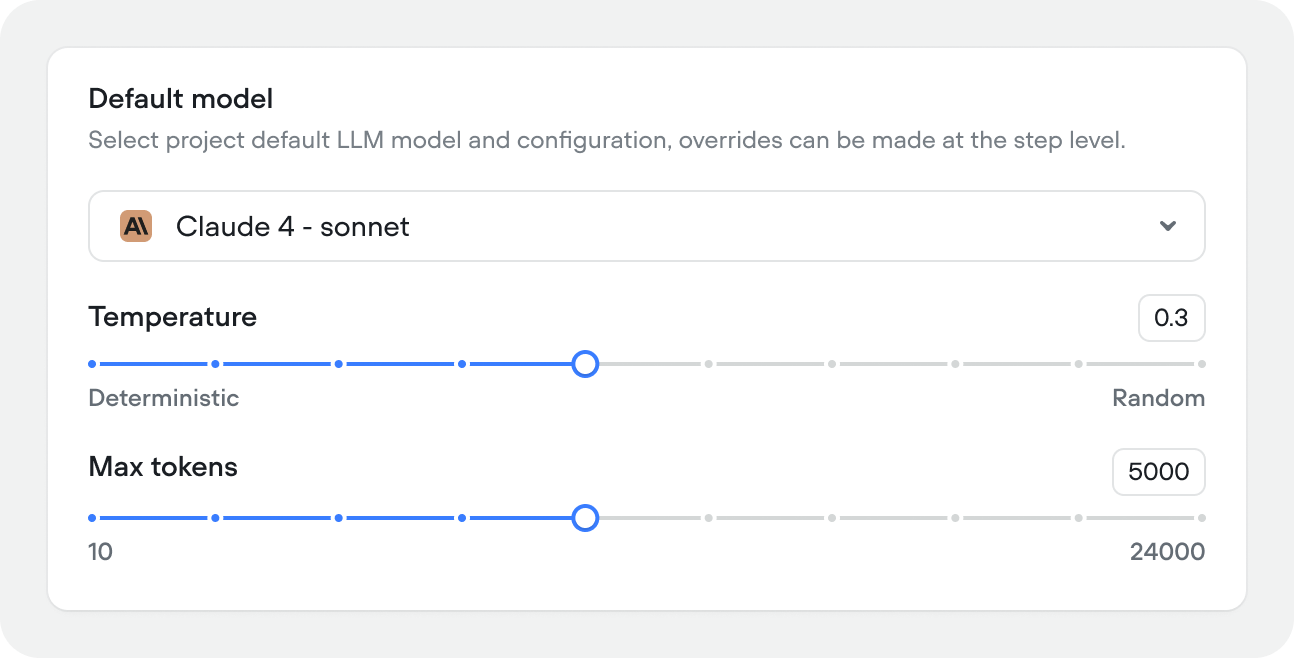Click the Anthropic logo icon
This screenshot has width=1294, height=658.
click(x=135, y=226)
